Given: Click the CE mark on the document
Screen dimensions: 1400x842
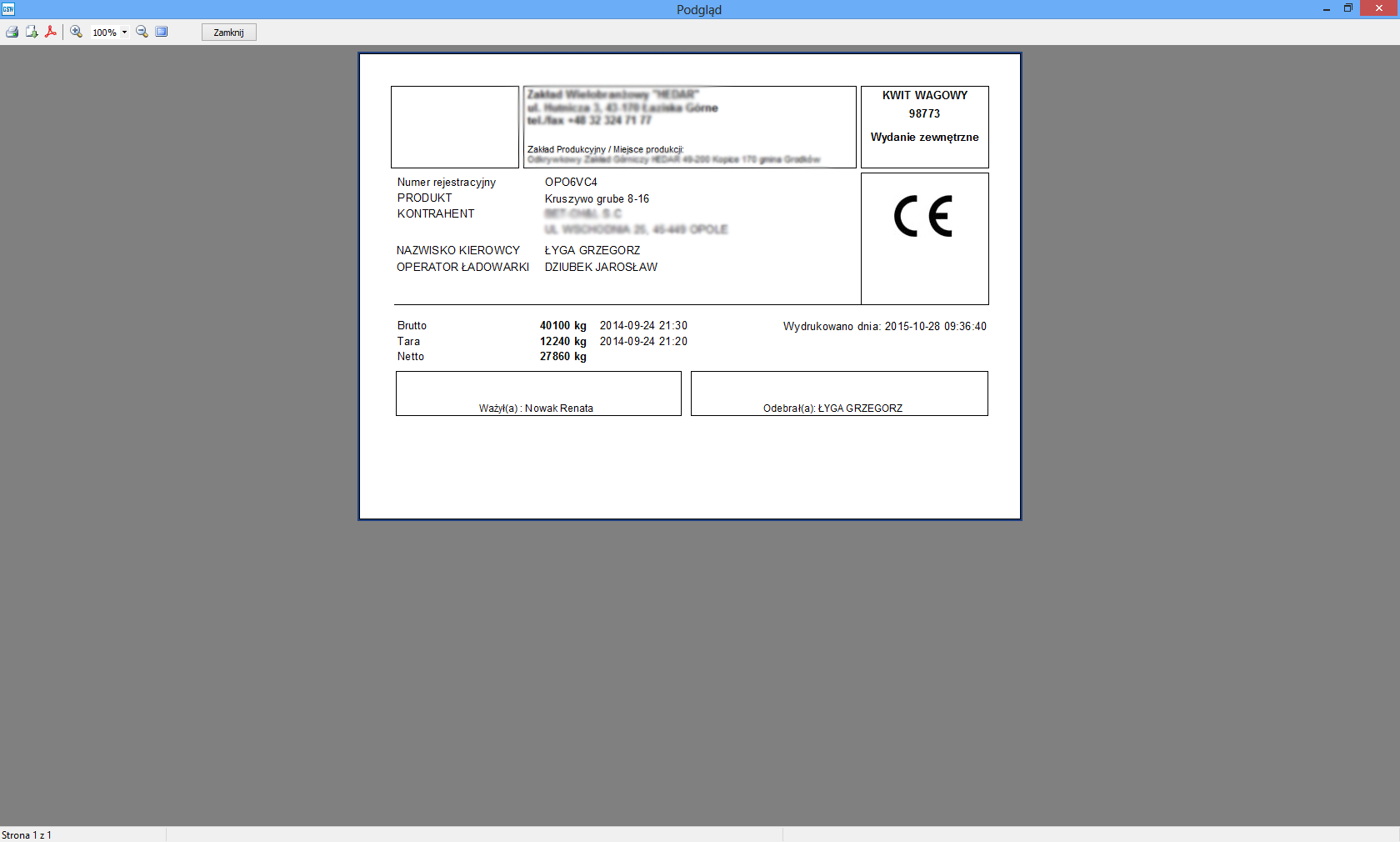Looking at the screenshot, I should click(923, 217).
